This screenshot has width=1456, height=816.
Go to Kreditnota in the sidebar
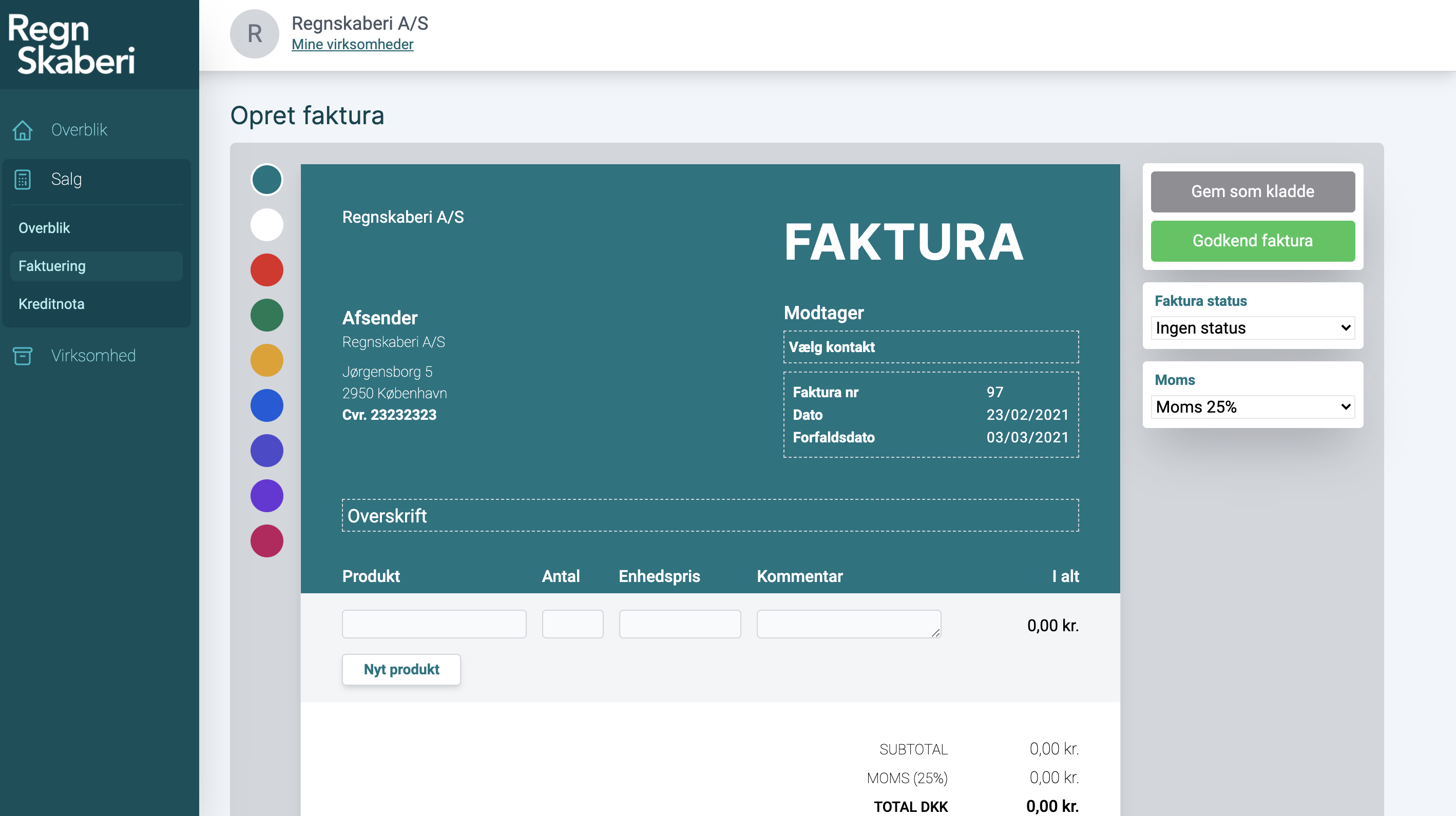point(51,304)
